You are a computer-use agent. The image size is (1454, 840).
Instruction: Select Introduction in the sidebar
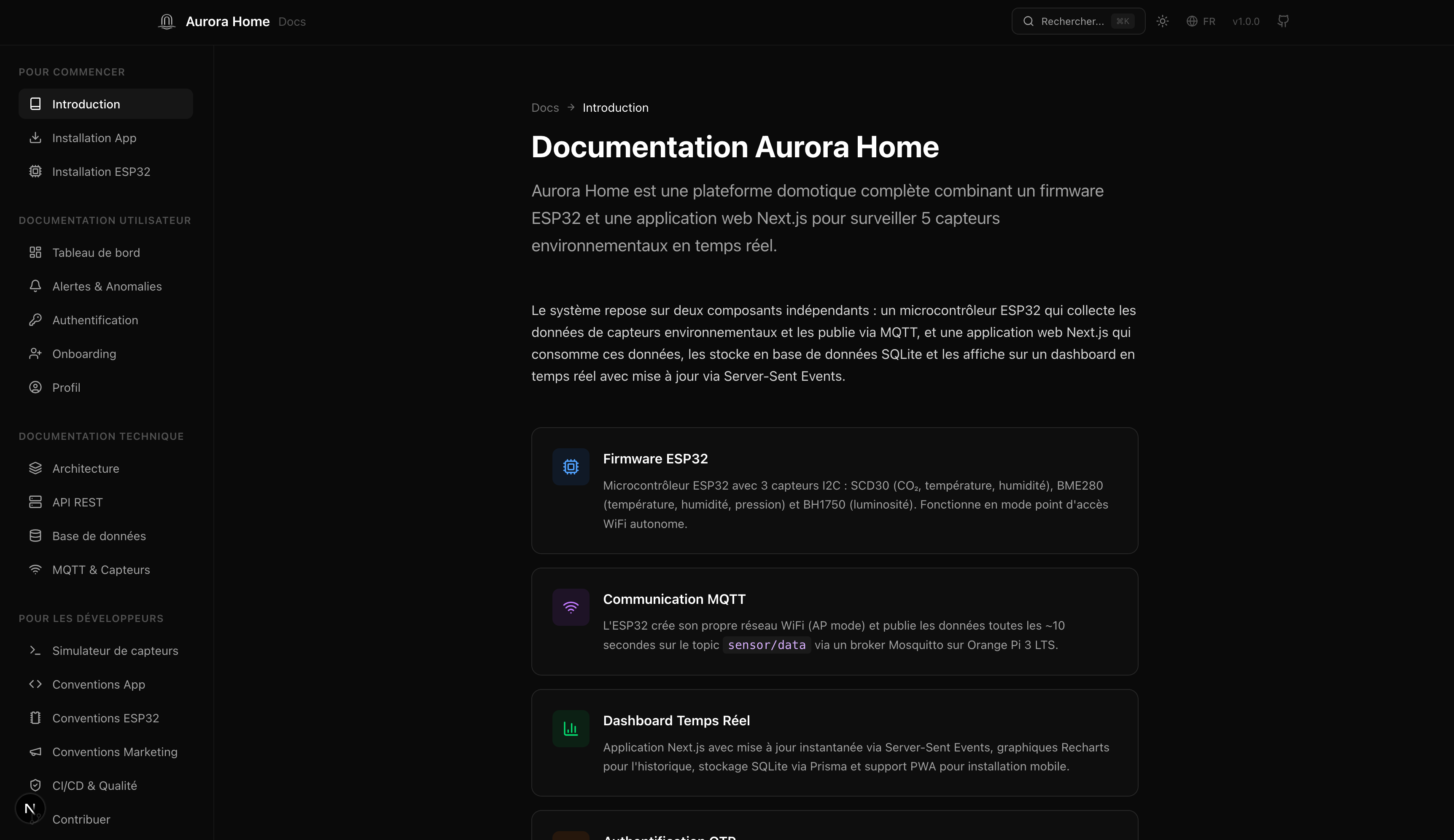105,104
